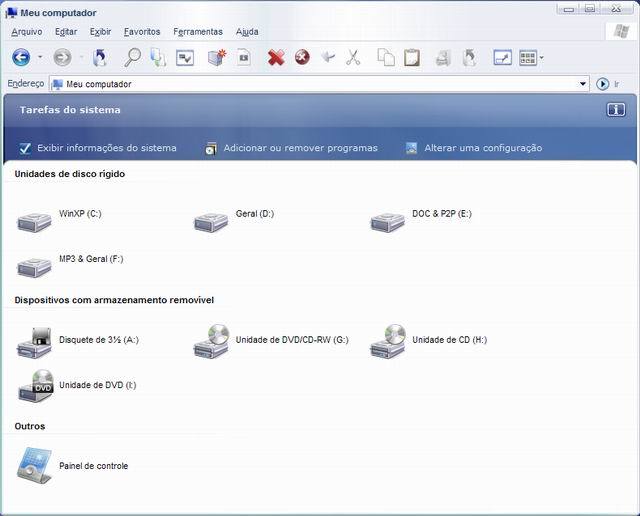Click Dispositivos com armazenamento removível heading
Screen dimensions: 640x516
point(114,300)
